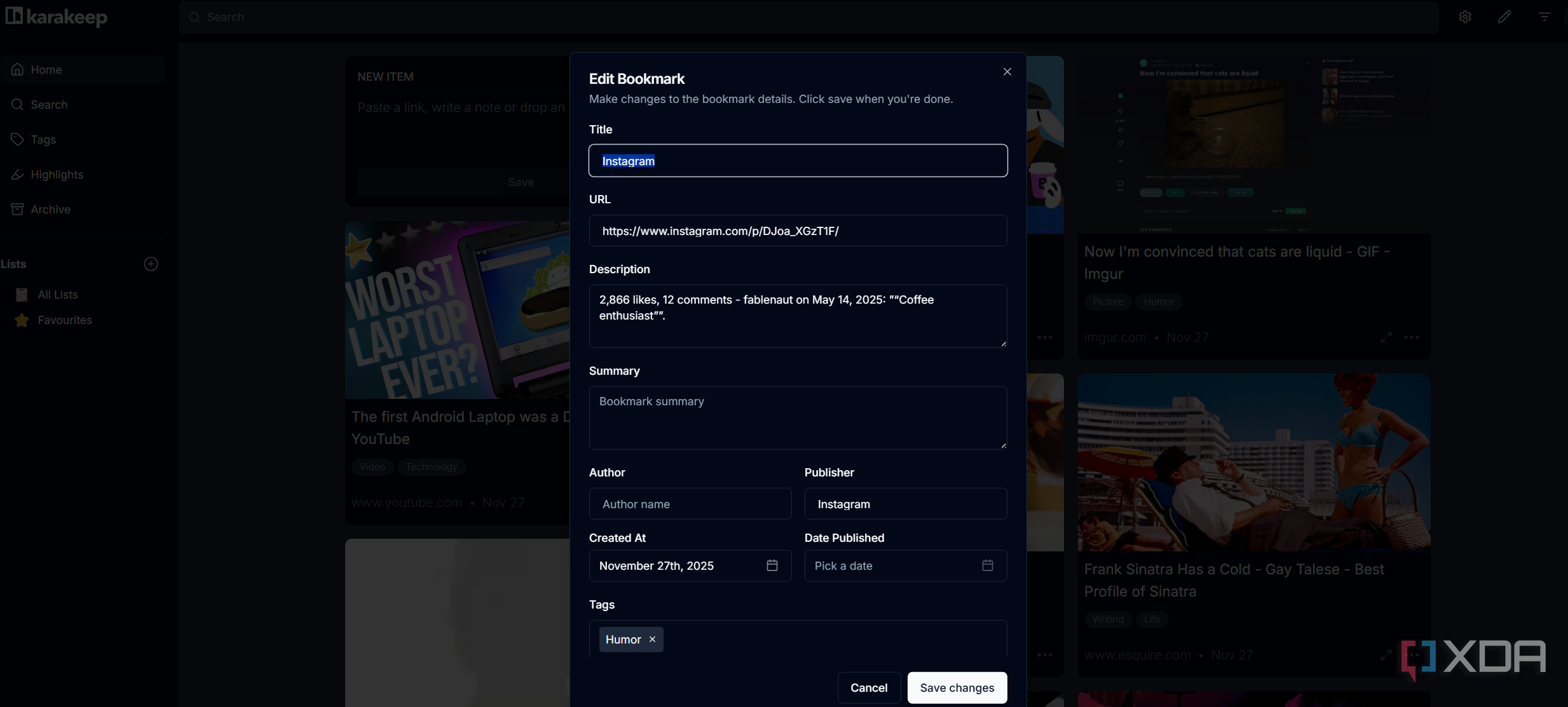Viewport: 1568px width, 707px height.
Task: Close the Edit Bookmark dialog
Action: pos(1007,72)
